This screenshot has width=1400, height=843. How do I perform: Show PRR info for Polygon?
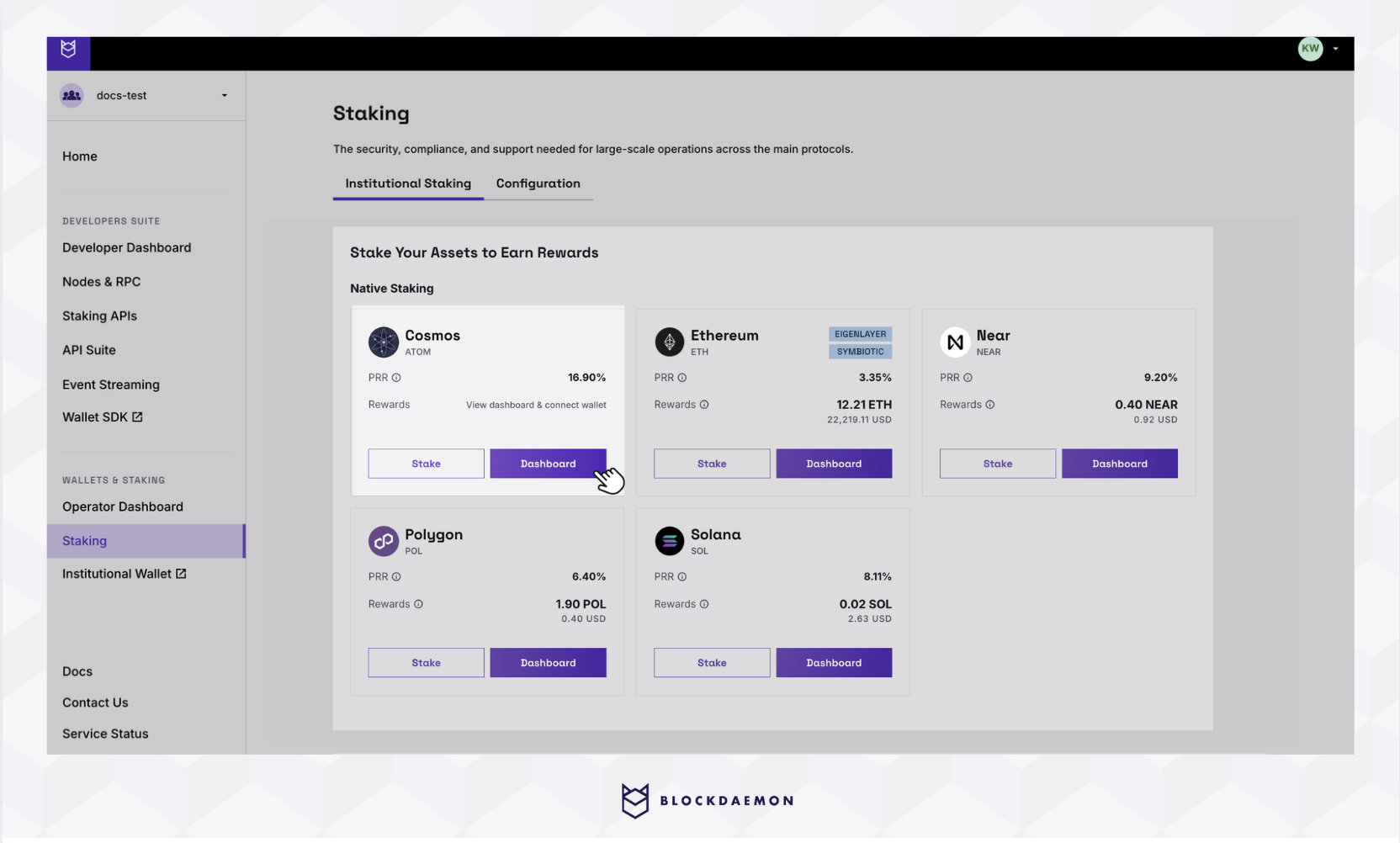[396, 577]
